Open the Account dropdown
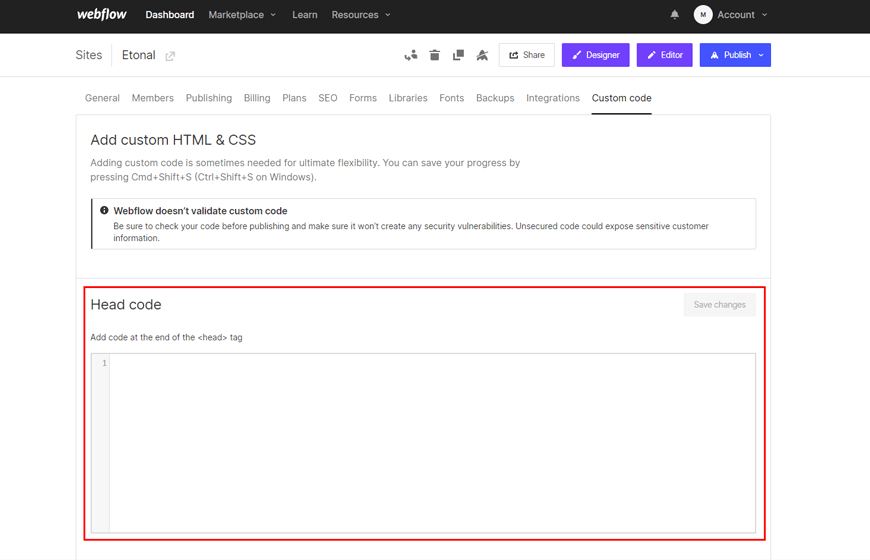This screenshot has width=870, height=560. 742,15
